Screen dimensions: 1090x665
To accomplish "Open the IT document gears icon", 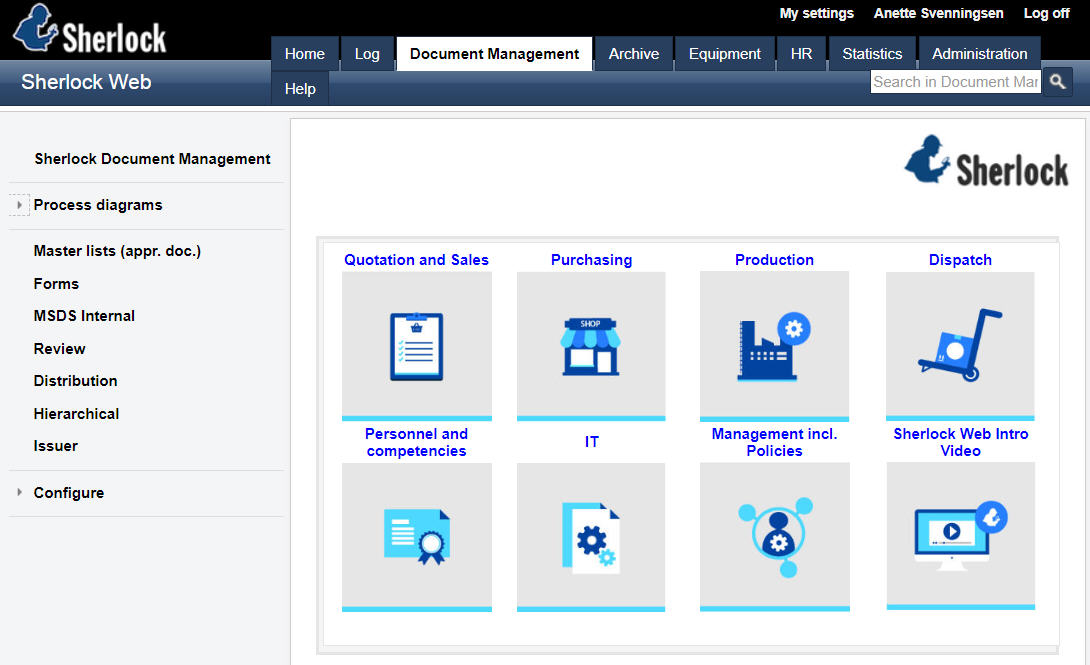I will (591, 537).
